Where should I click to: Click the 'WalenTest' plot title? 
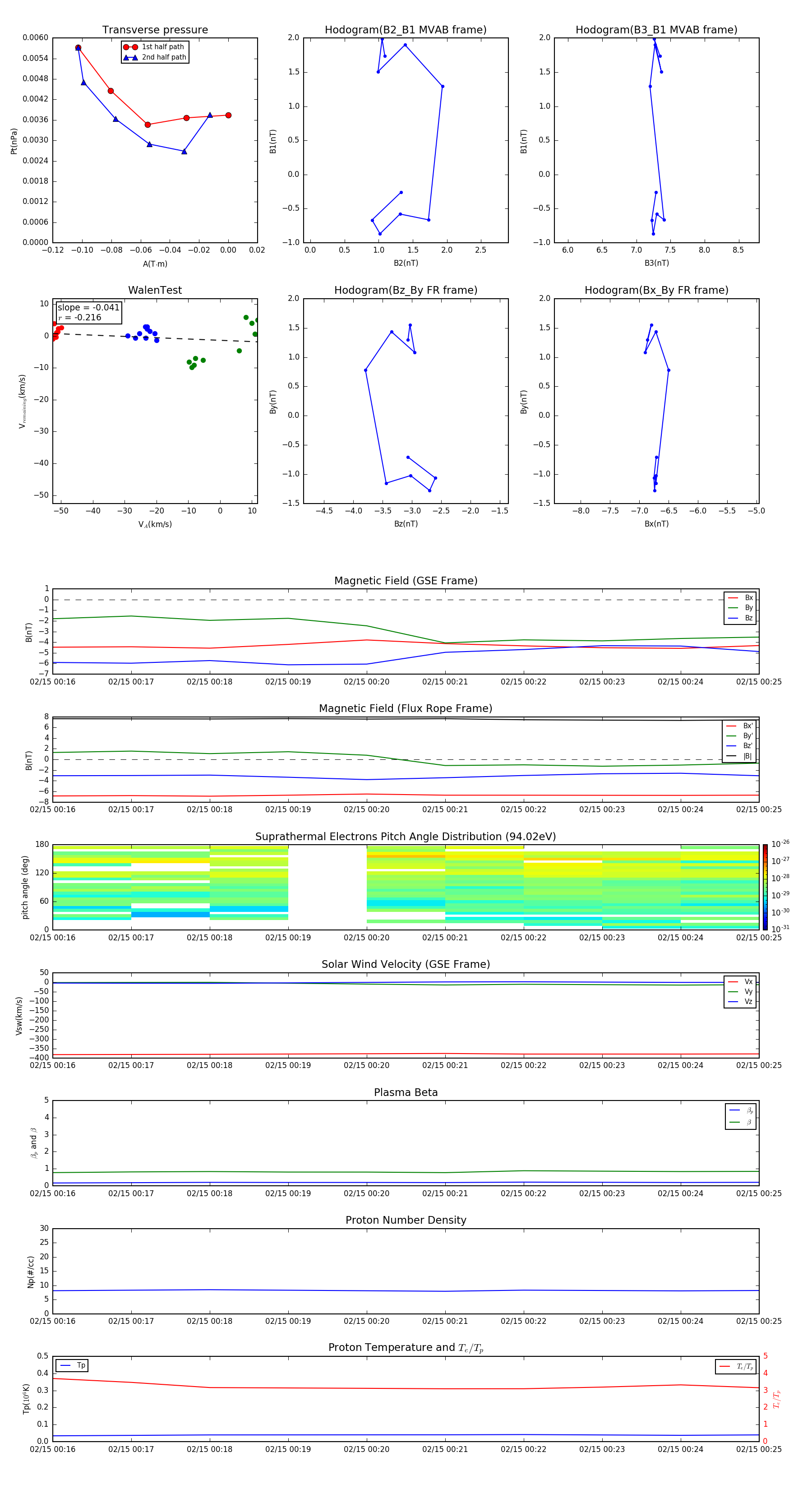(x=155, y=290)
